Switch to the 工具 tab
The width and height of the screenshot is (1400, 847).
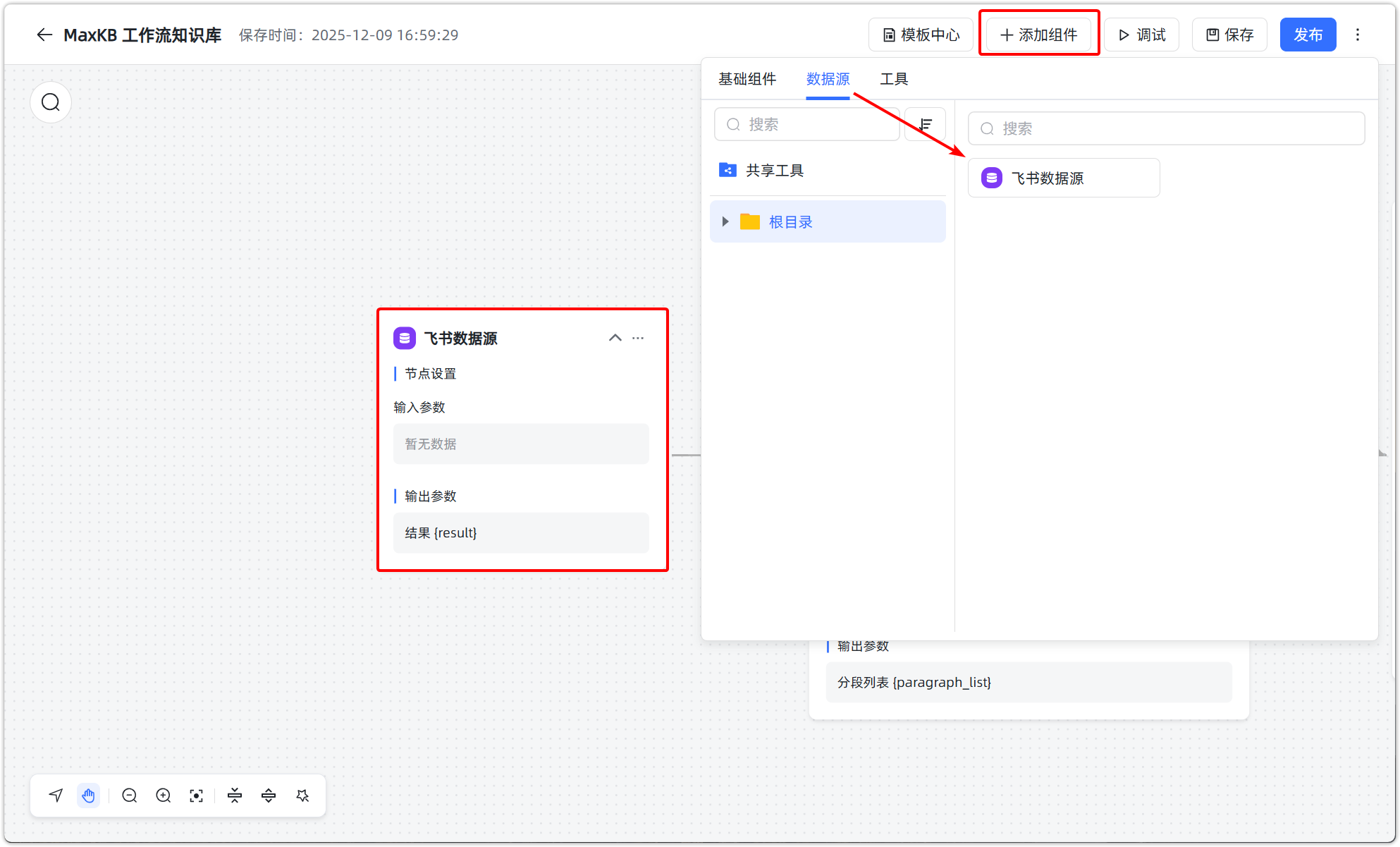(894, 79)
